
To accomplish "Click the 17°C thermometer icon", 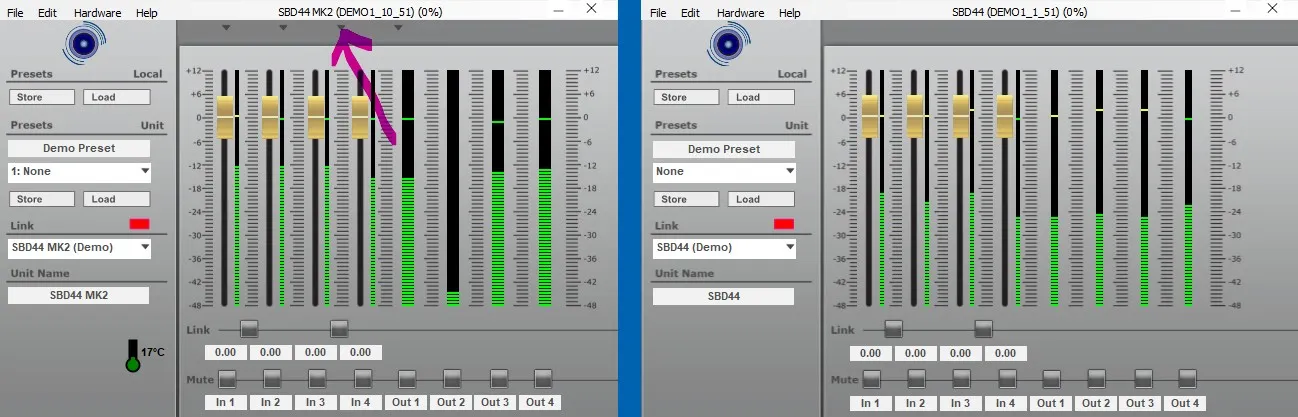I will pos(133,355).
